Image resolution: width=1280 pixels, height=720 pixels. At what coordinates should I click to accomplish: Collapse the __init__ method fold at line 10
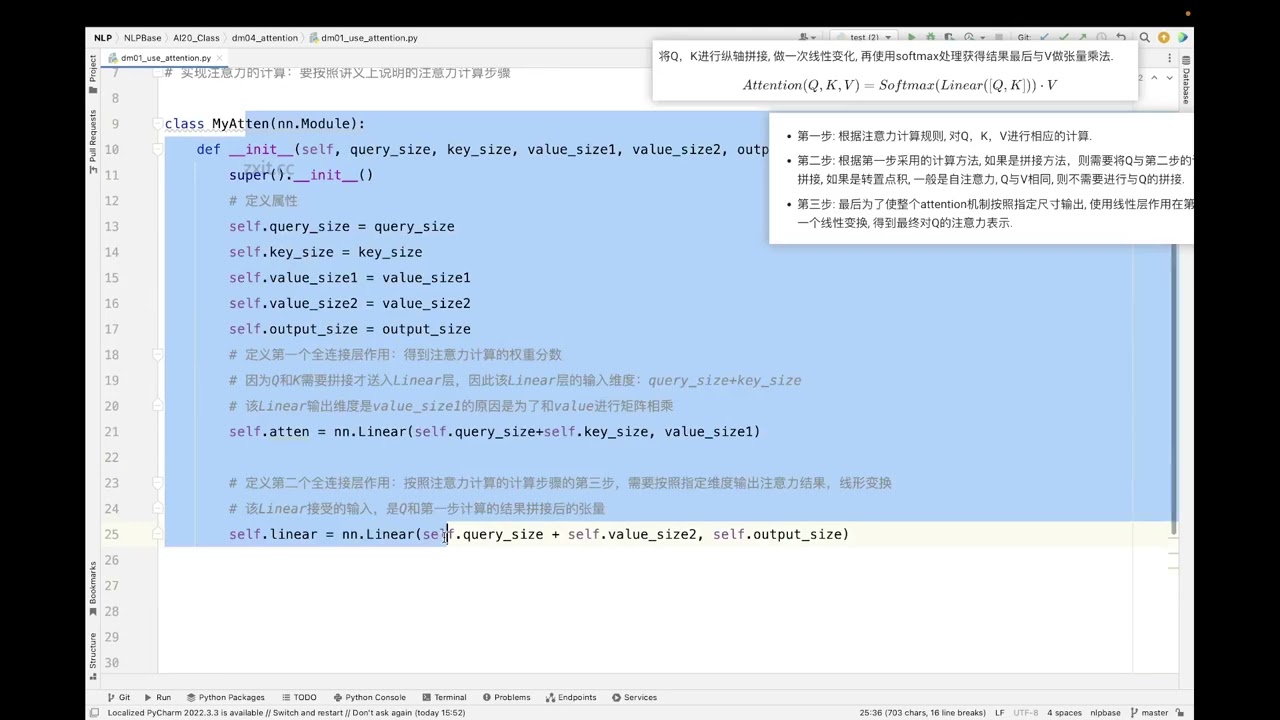pyautogui.click(x=158, y=149)
